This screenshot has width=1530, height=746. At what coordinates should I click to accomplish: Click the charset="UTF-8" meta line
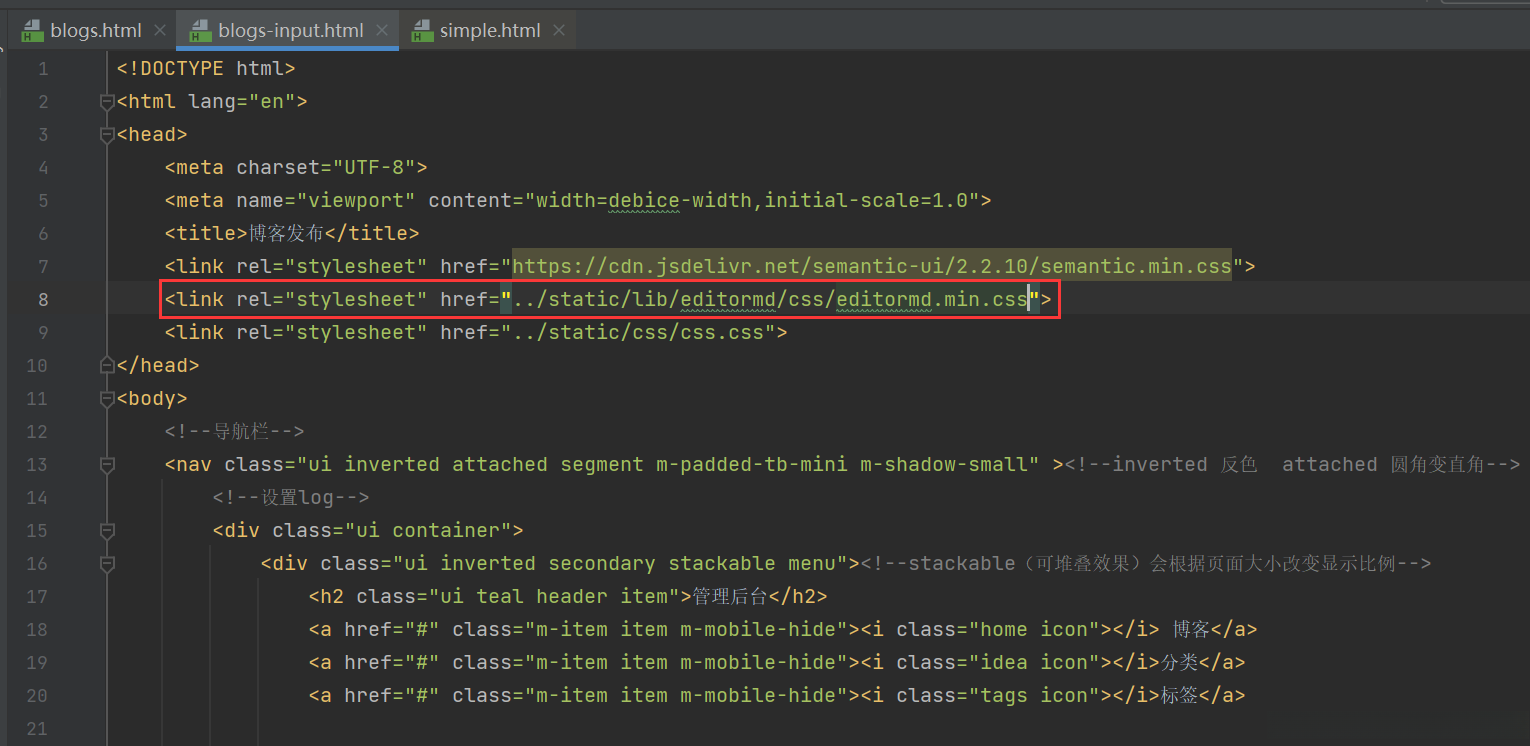point(296,167)
